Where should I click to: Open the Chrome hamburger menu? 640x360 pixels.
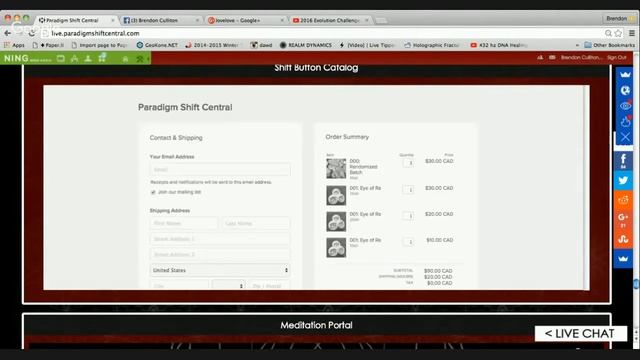[x=632, y=33]
